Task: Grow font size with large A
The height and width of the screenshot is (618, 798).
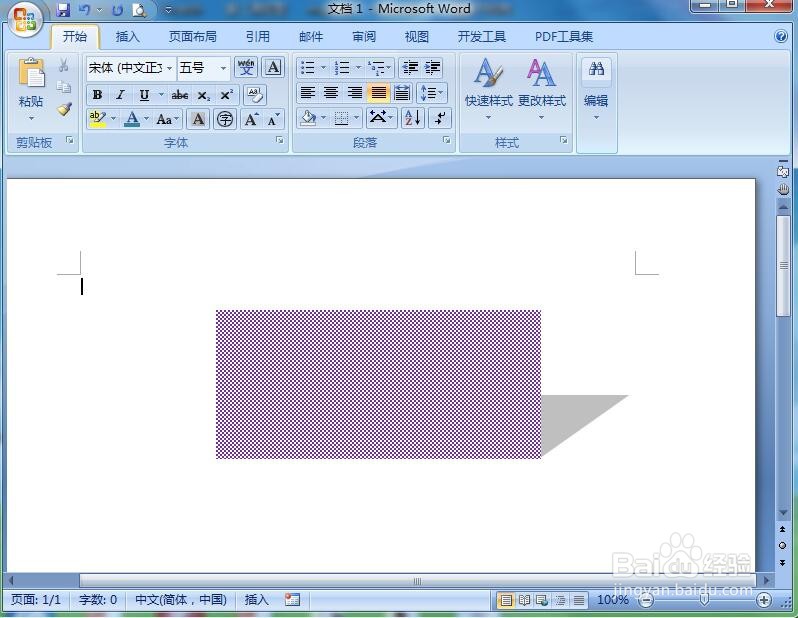Action: (251, 120)
